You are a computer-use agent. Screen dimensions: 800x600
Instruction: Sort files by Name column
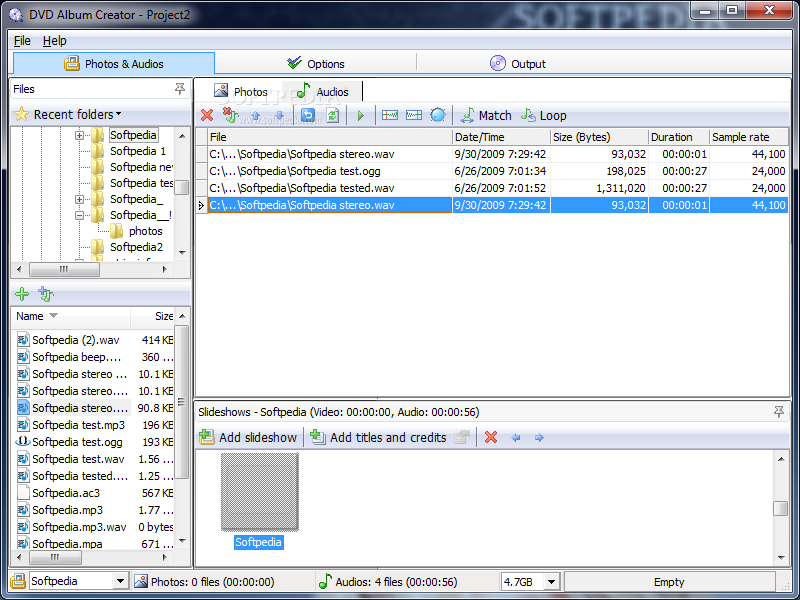(x=71, y=316)
